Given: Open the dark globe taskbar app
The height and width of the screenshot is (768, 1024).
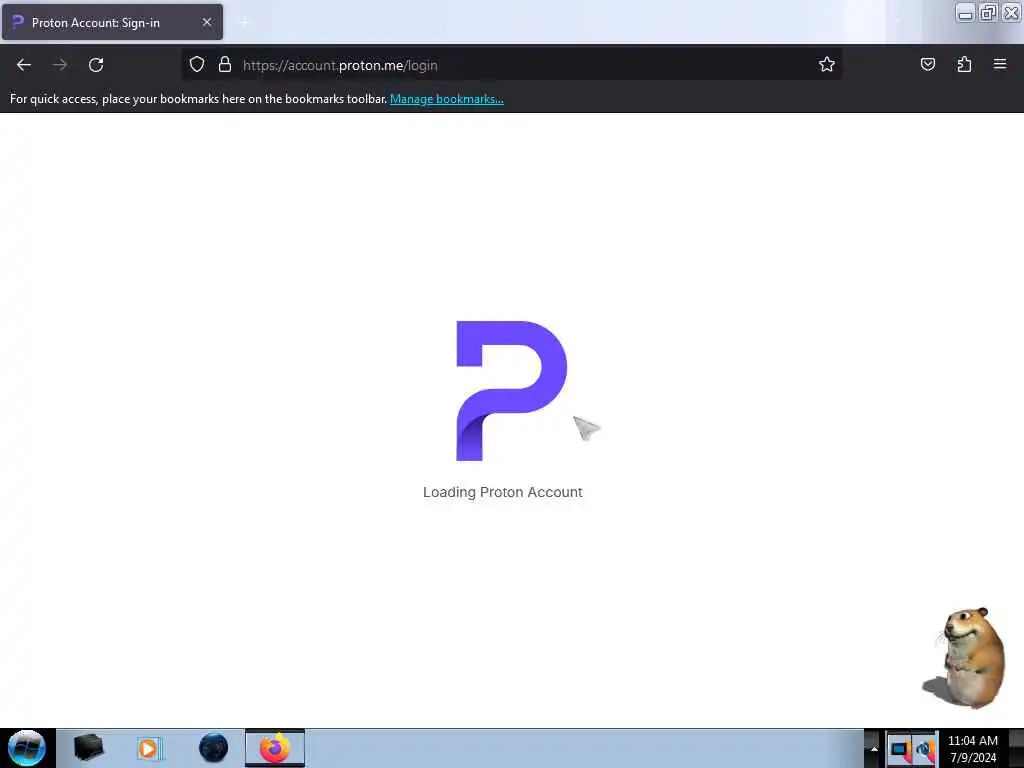Looking at the screenshot, I should [214, 748].
